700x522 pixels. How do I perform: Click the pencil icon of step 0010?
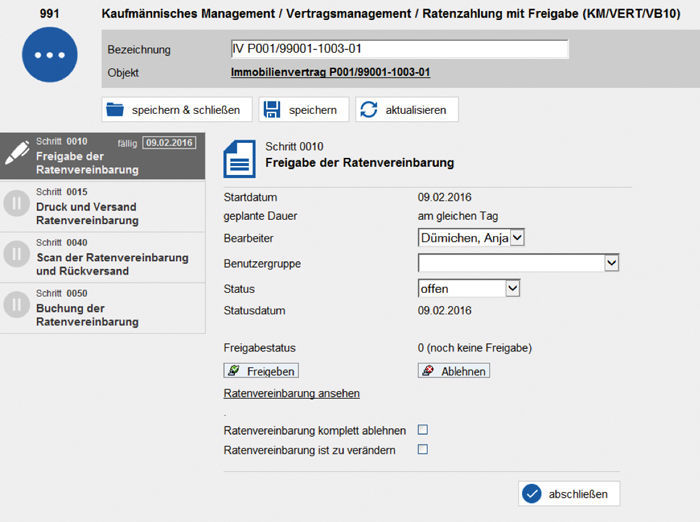(16, 154)
